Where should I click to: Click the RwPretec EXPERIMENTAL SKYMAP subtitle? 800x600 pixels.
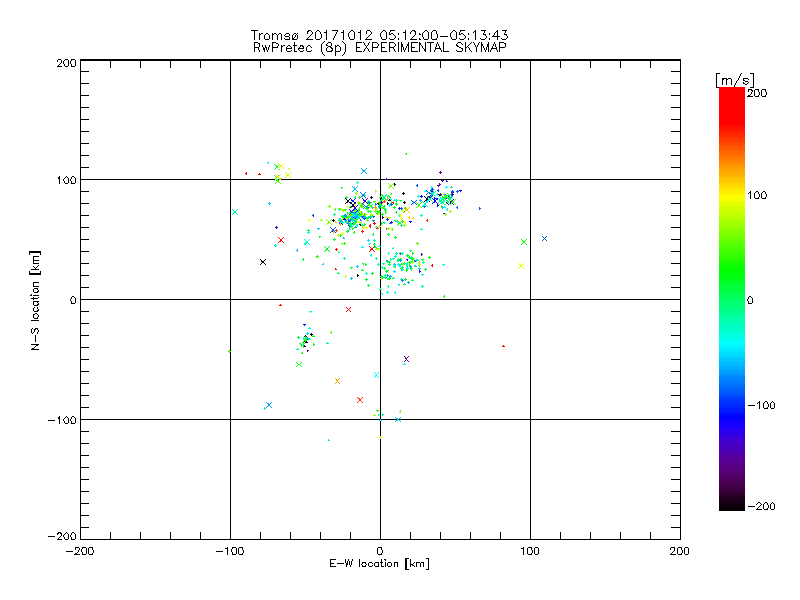[379, 48]
